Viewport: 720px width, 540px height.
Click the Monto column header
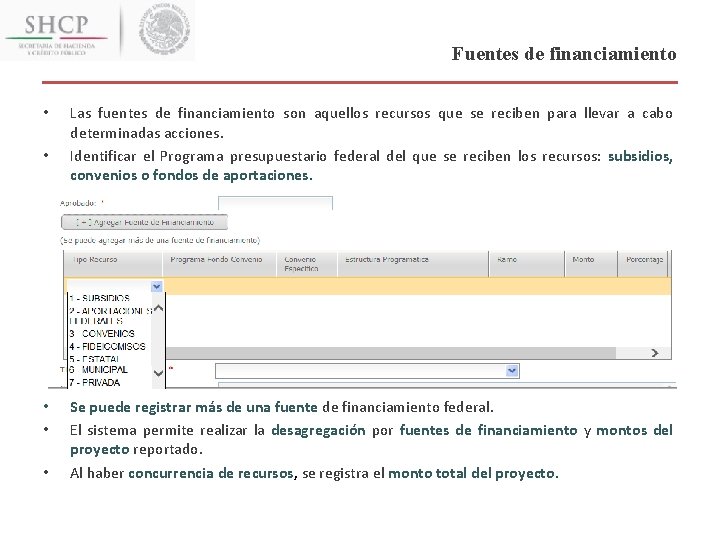[591, 264]
